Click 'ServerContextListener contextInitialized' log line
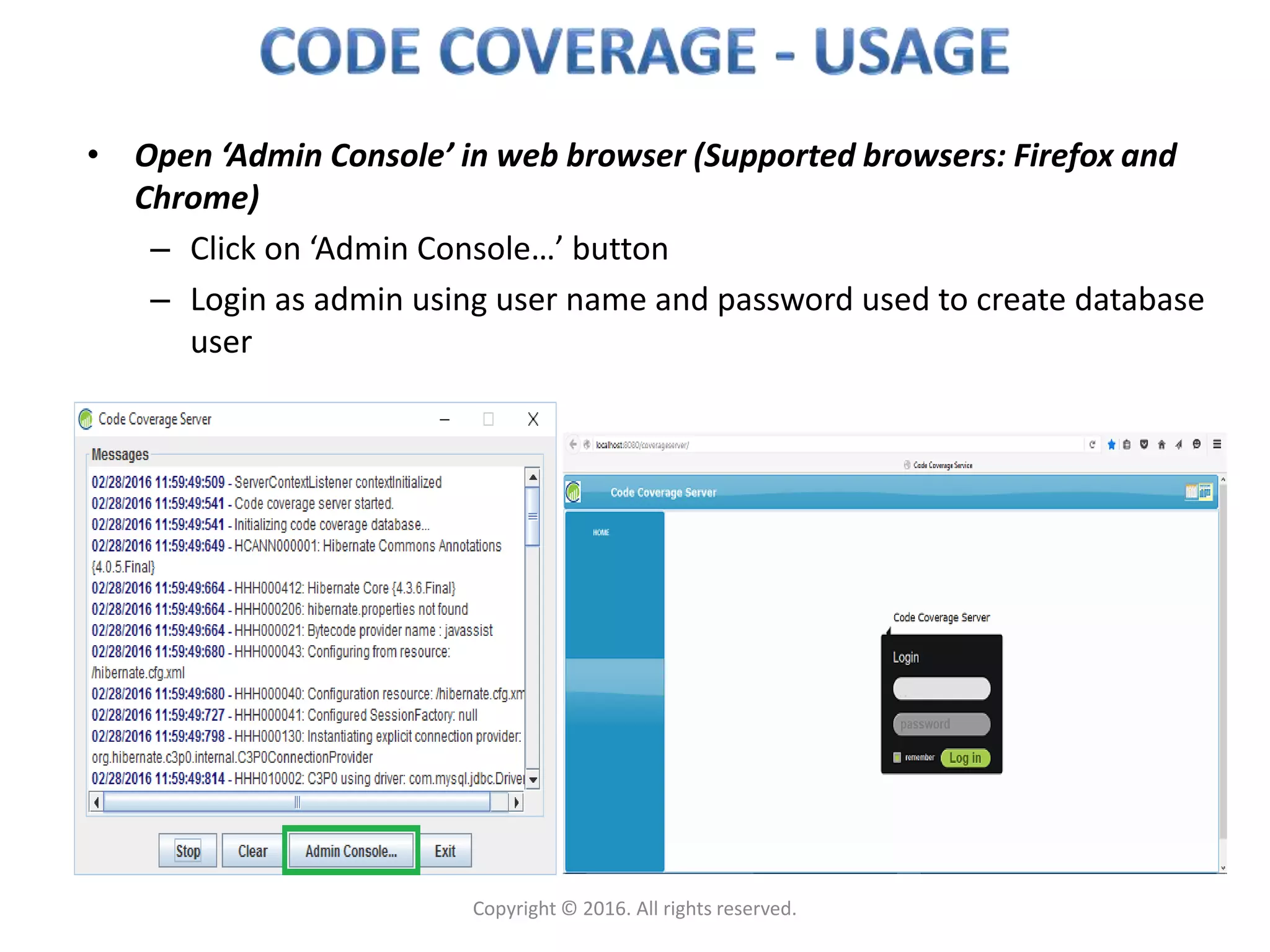 pyautogui.click(x=267, y=482)
